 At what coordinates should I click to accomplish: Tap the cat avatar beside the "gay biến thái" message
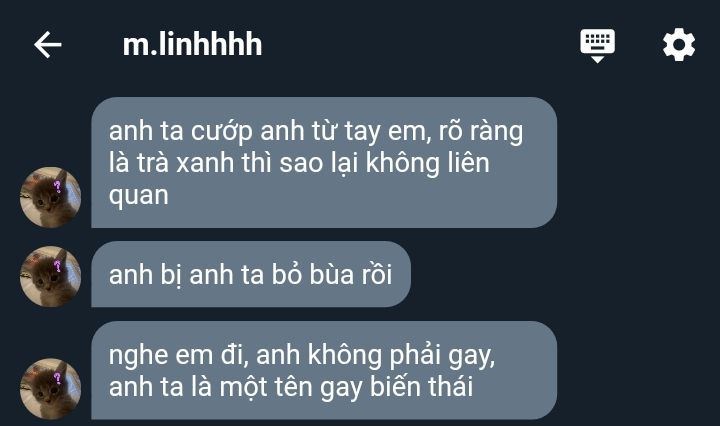(51, 389)
